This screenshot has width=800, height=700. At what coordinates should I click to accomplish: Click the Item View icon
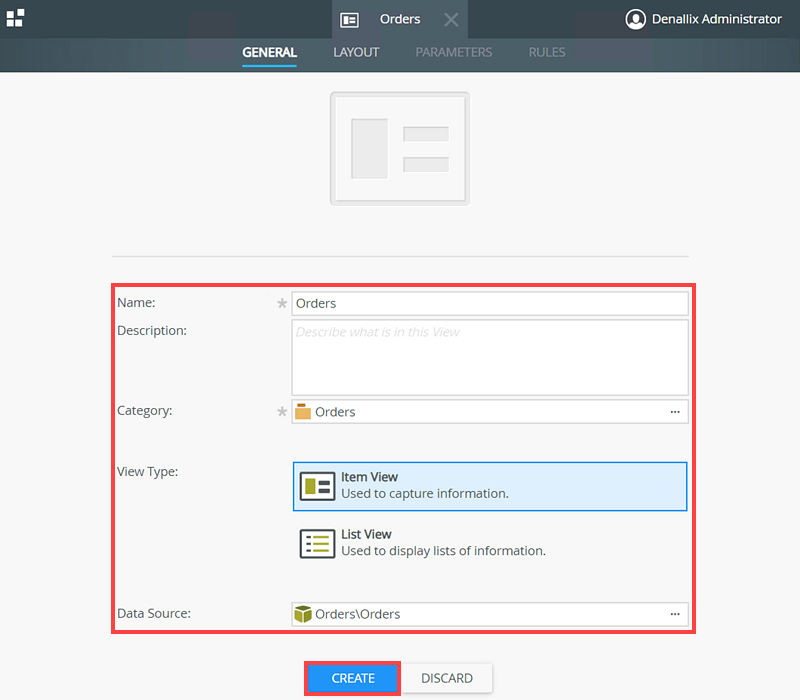coord(317,486)
